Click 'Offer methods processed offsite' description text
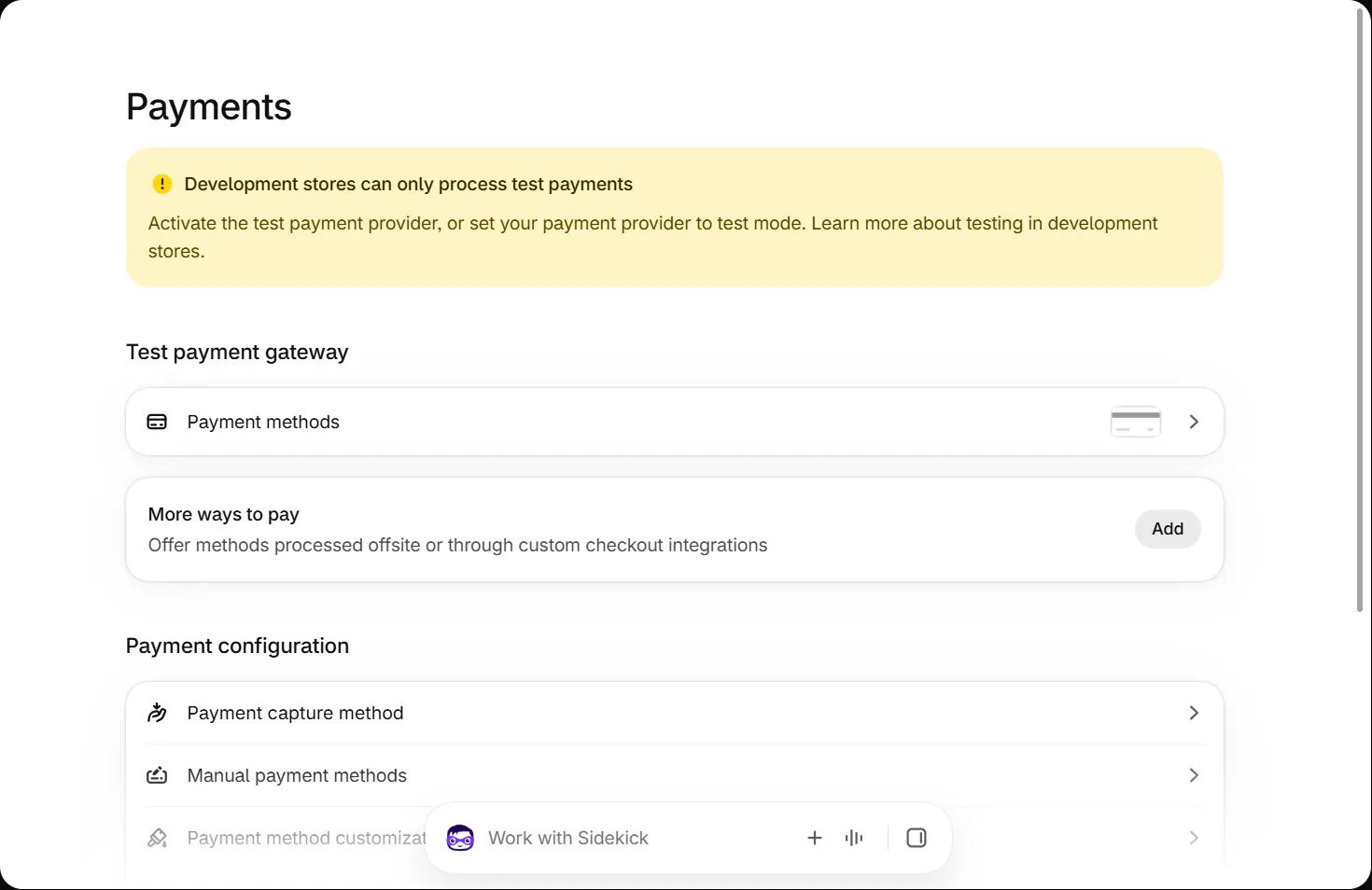 tap(458, 545)
